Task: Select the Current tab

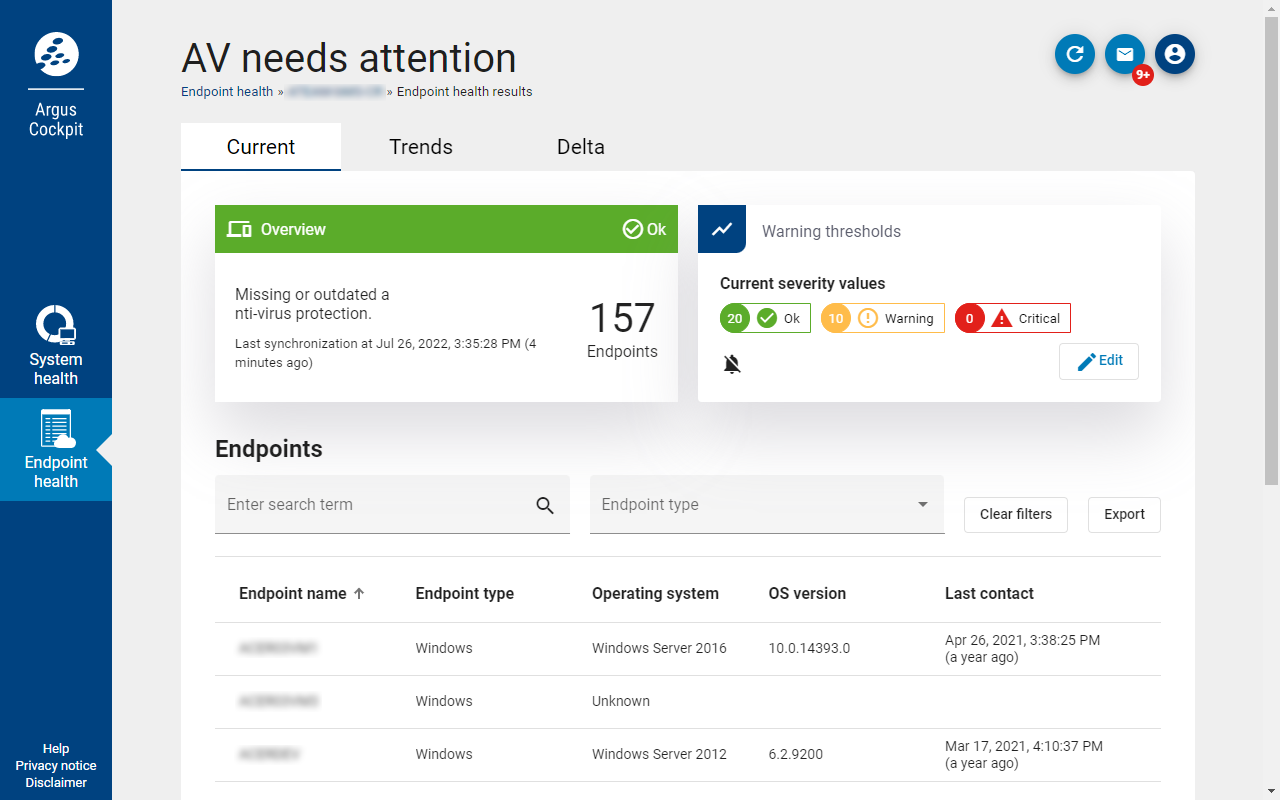Action: coord(261,147)
